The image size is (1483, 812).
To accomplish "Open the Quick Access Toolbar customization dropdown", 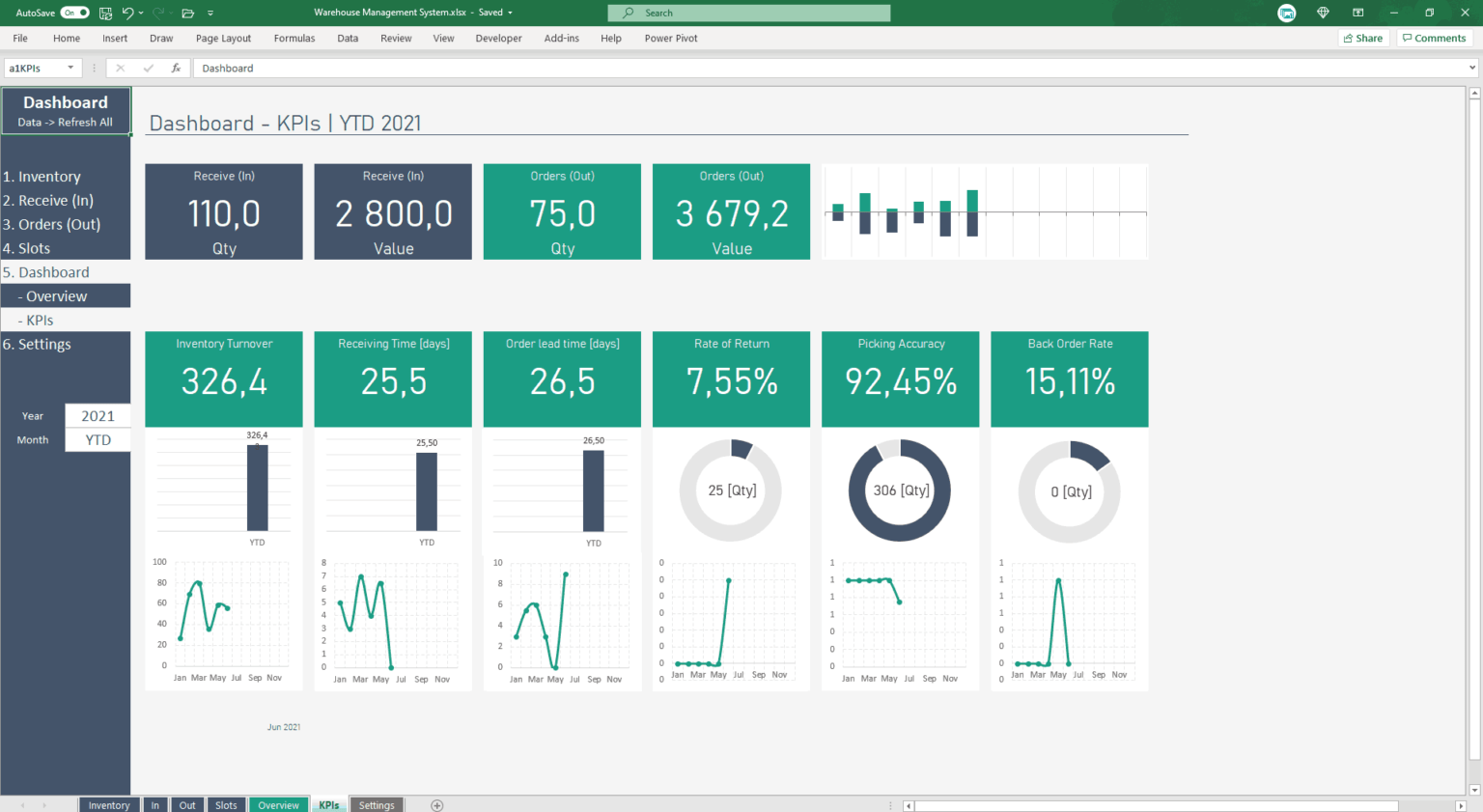I will pos(210,13).
